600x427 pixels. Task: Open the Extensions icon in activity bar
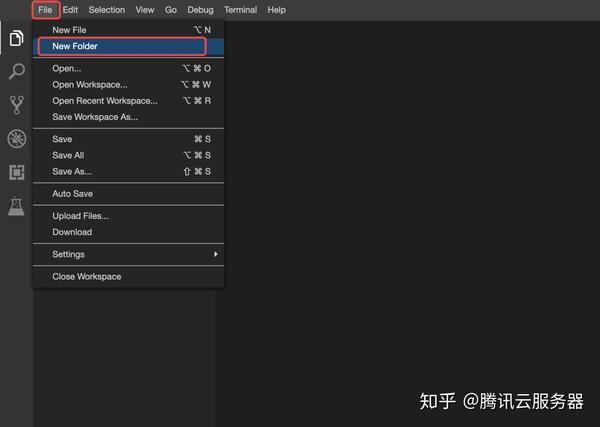(16, 172)
